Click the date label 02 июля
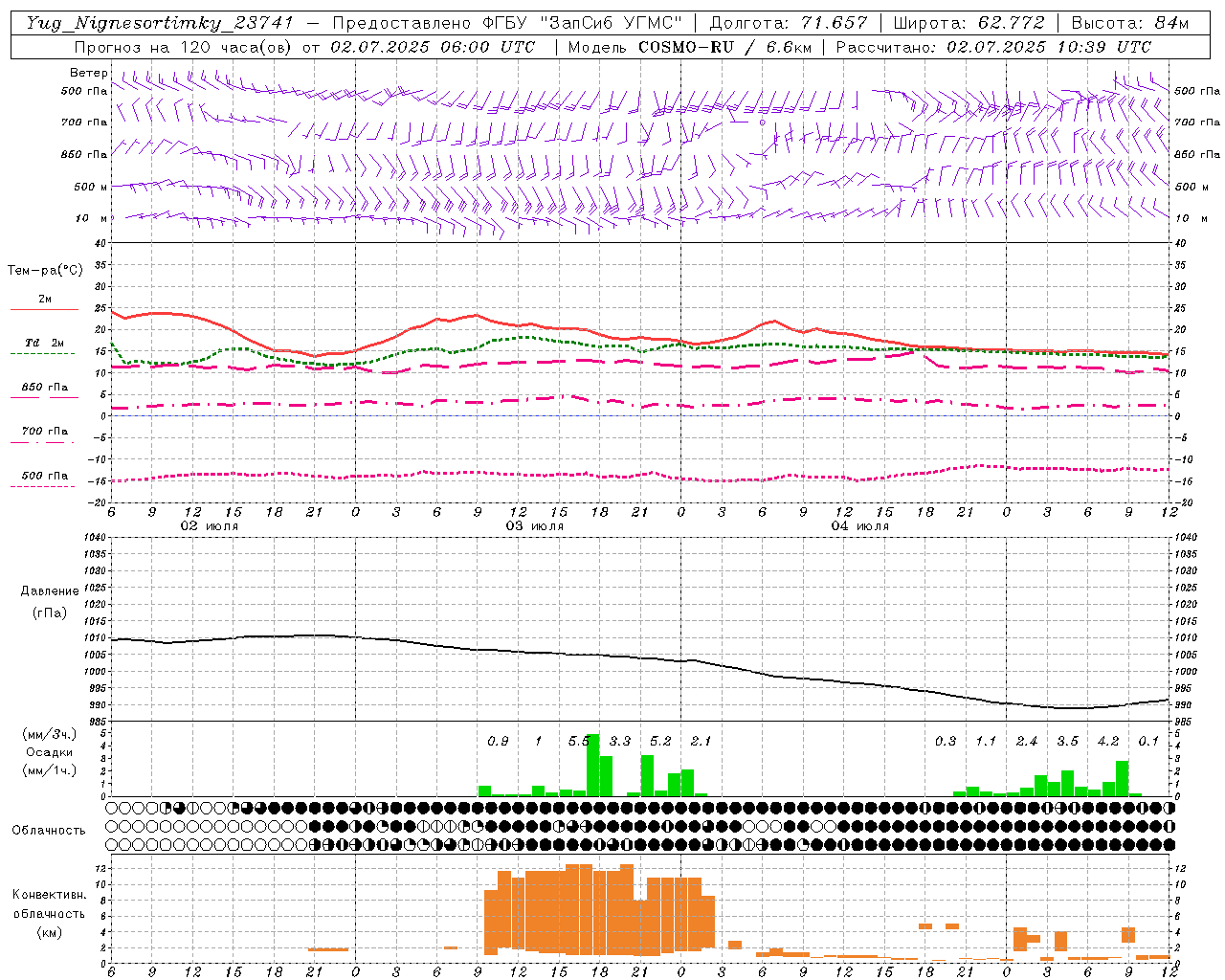The height and width of the screenshot is (980, 1225). click(210, 526)
